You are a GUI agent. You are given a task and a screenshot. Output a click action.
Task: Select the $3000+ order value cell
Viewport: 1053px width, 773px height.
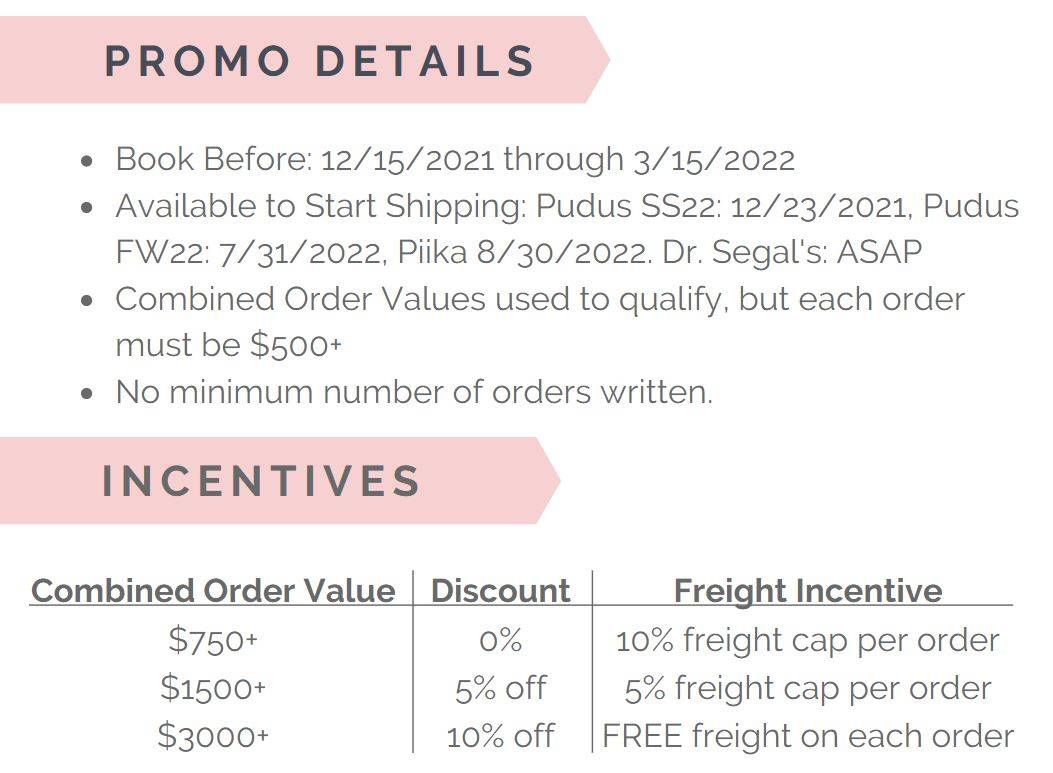(x=214, y=736)
